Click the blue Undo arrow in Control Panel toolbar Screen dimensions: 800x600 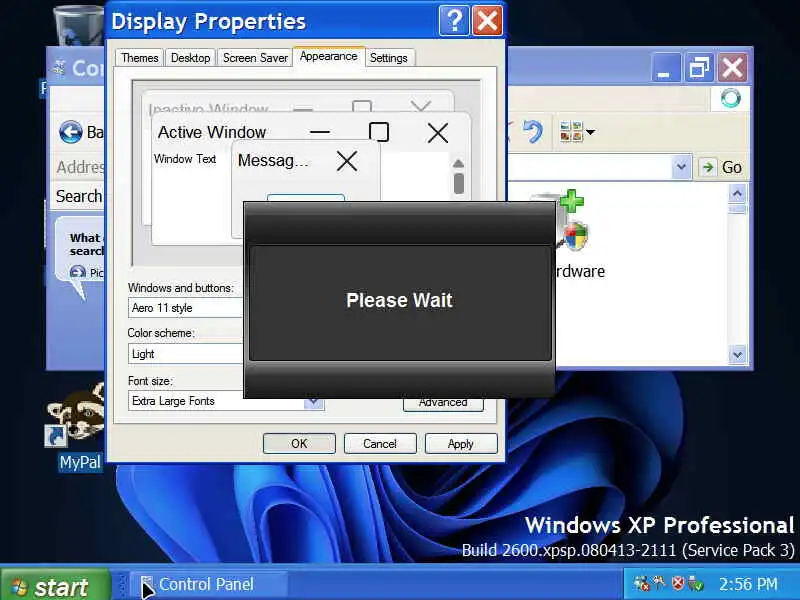[x=533, y=132]
